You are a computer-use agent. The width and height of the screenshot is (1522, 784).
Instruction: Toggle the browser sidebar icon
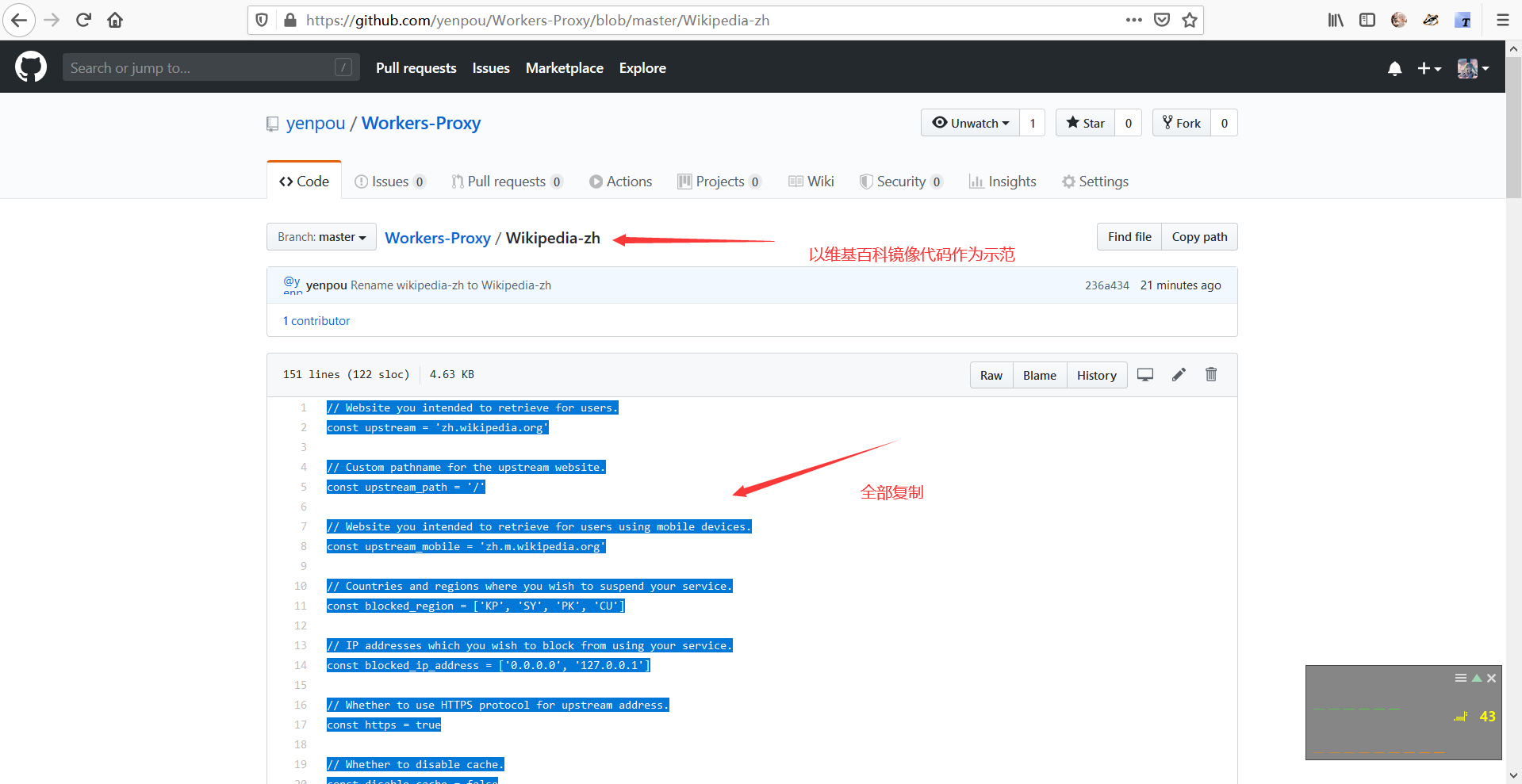(x=1367, y=20)
